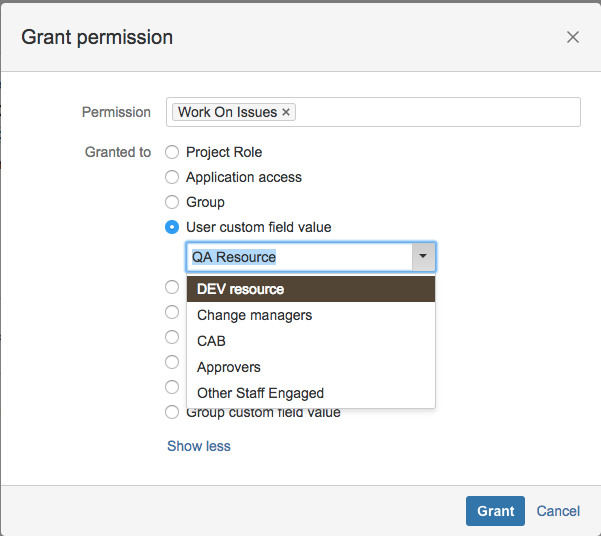Select Group custom field value radio
Image resolution: width=601 pixels, height=536 pixels.
172,412
